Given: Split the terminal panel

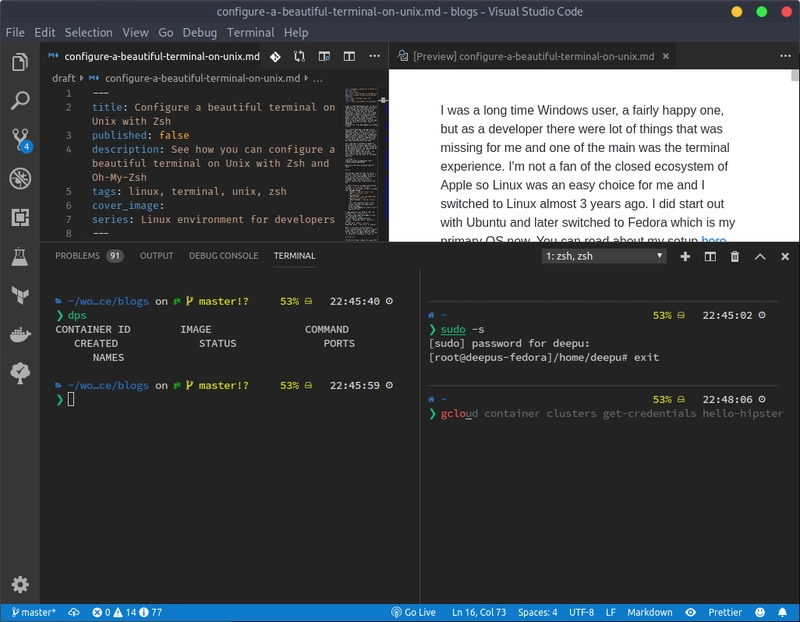Looking at the screenshot, I should point(710,257).
